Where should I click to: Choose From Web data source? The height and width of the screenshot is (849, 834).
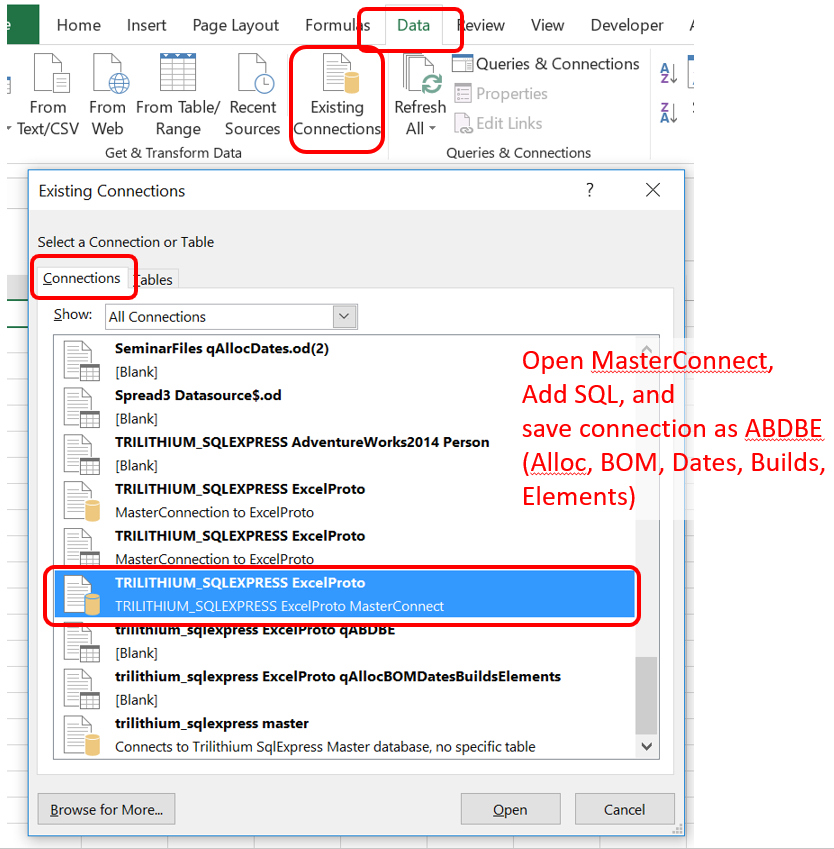click(x=107, y=95)
